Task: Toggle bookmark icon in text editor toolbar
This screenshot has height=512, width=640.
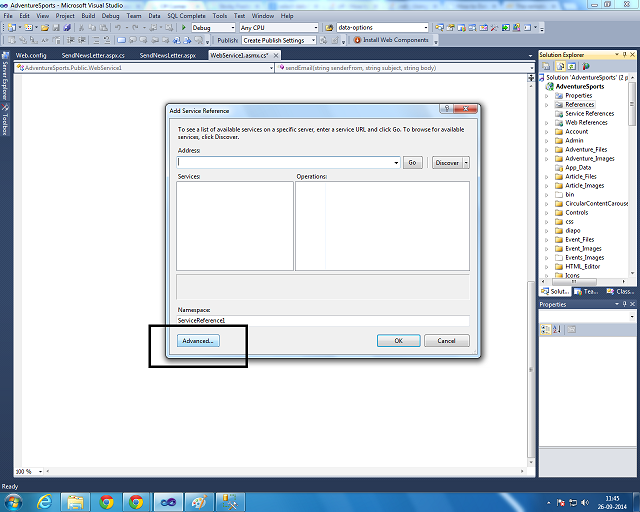Action: (x=121, y=40)
